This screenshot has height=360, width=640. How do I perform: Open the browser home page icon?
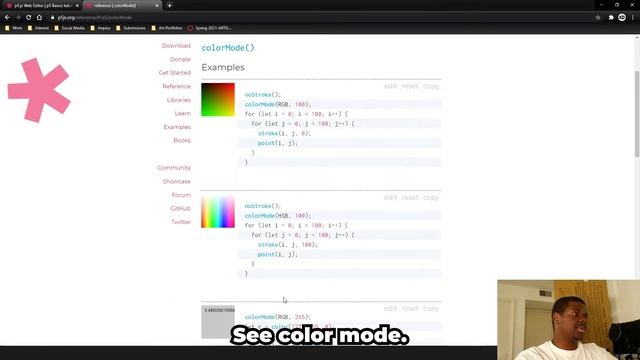[x=39, y=18]
